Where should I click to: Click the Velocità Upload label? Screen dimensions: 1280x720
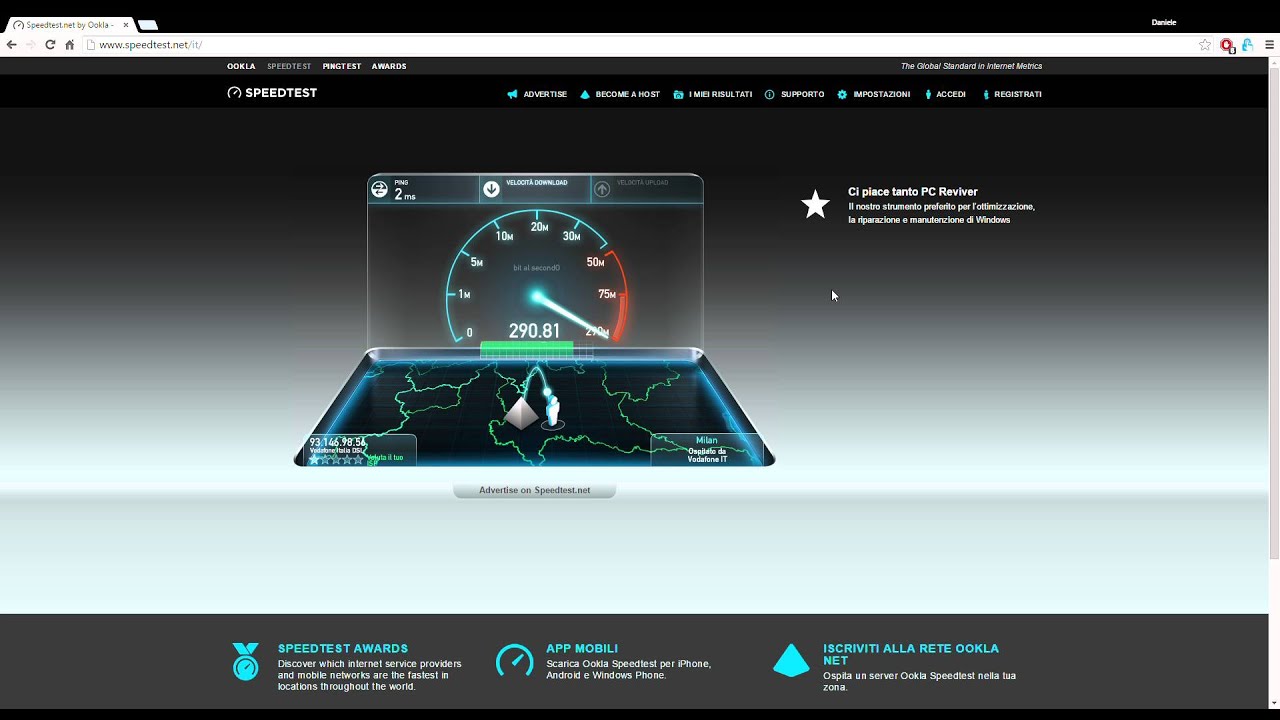click(645, 183)
